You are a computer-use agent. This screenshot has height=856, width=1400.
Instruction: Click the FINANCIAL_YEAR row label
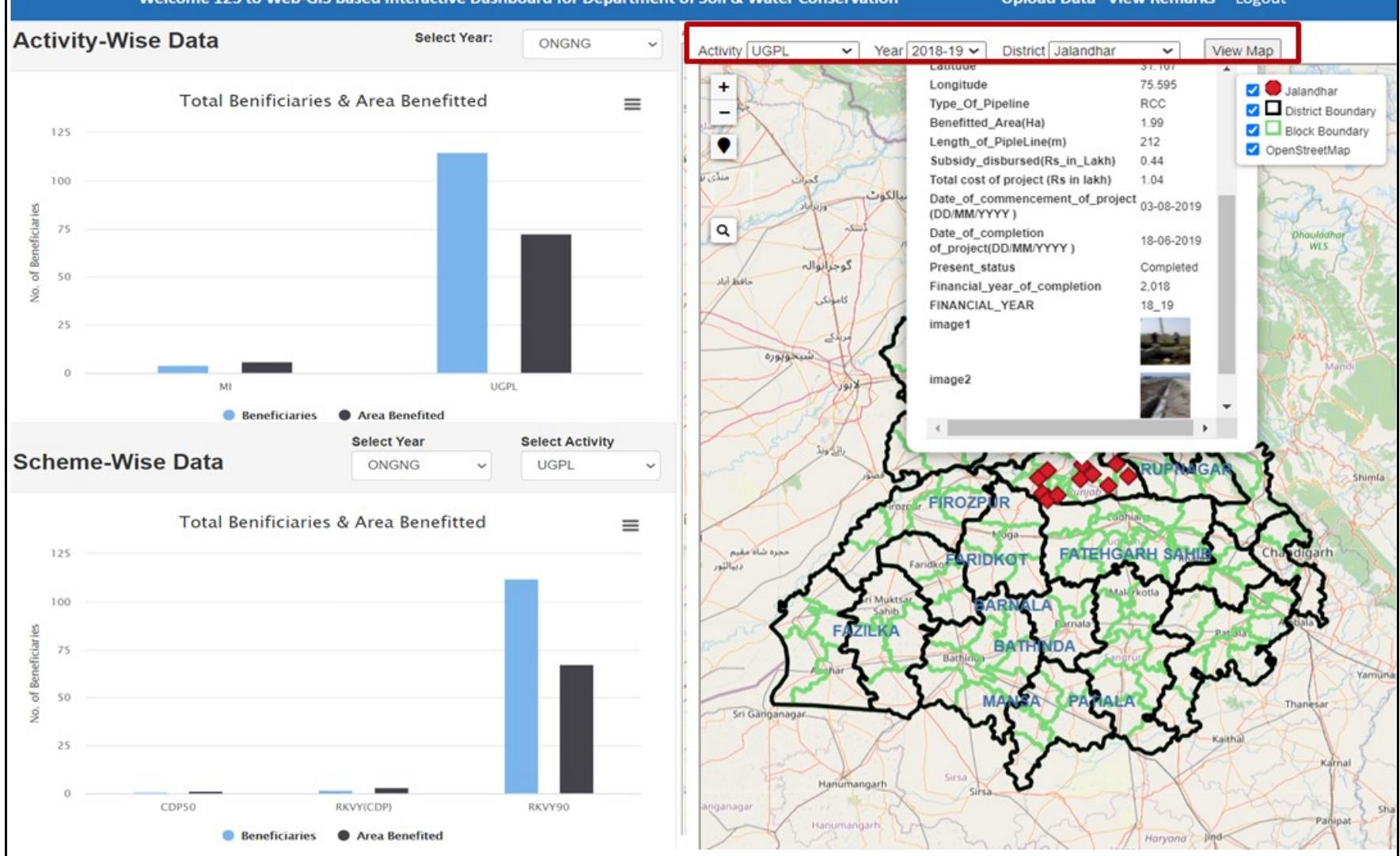[981, 306]
